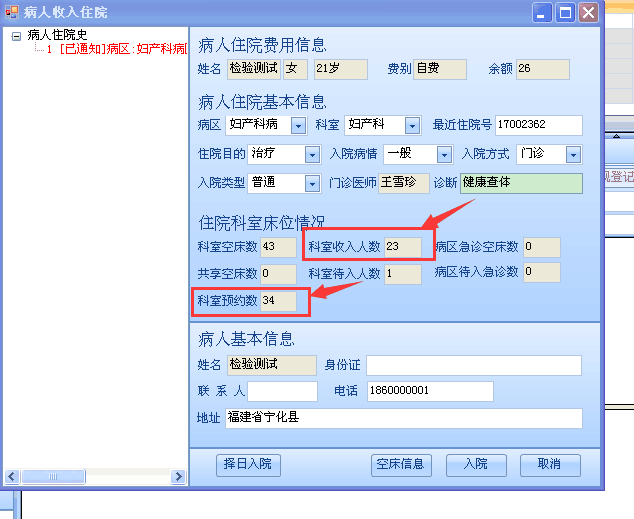Viewport: 634px width, 519px height.
Task: Close the 病人收入住院 window
Action: (588, 13)
